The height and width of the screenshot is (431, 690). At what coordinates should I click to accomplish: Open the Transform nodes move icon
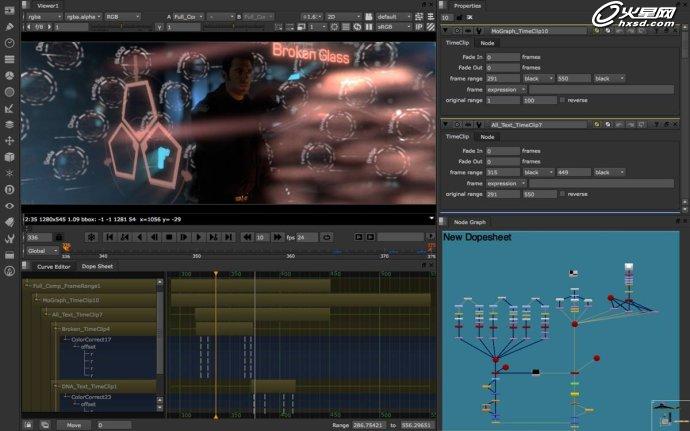9,141
